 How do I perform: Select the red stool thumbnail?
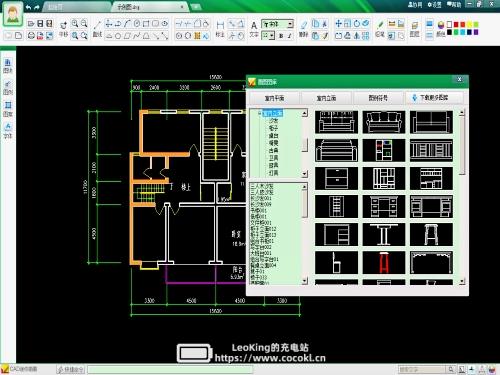(x=384, y=263)
